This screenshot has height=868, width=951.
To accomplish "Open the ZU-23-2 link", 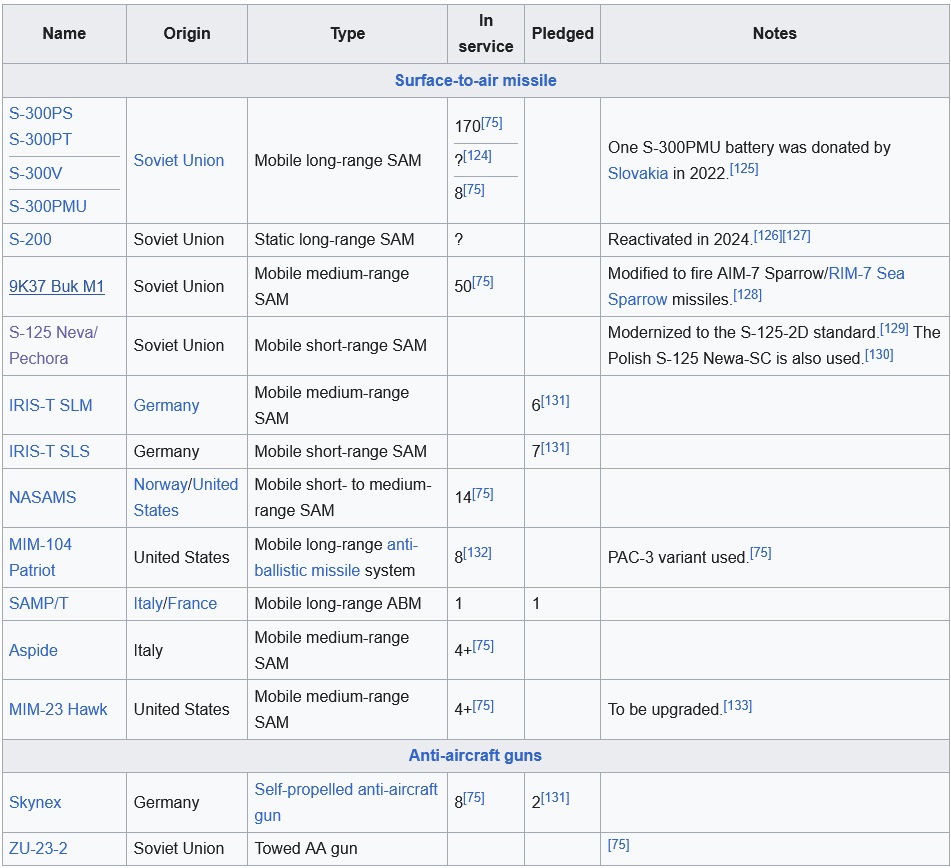I will point(38,848).
